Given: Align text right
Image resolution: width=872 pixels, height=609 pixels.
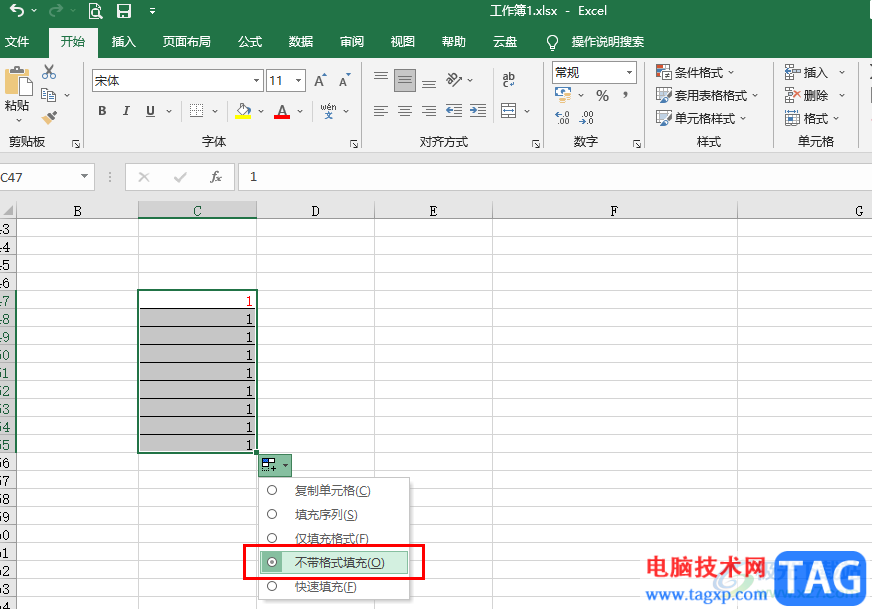Looking at the screenshot, I should (429, 111).
